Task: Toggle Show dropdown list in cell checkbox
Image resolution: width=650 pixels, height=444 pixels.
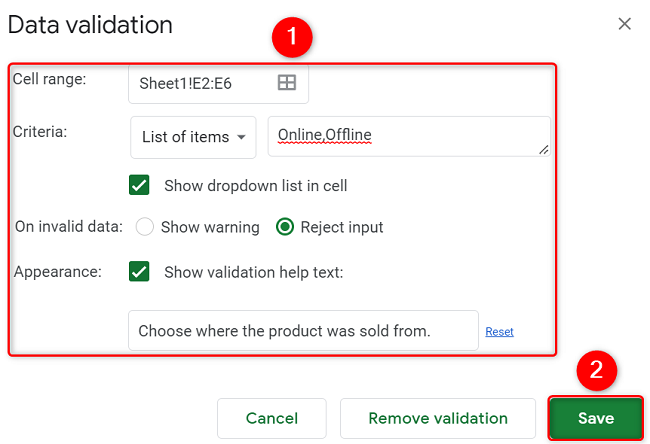Action: (x=140, y=185)
